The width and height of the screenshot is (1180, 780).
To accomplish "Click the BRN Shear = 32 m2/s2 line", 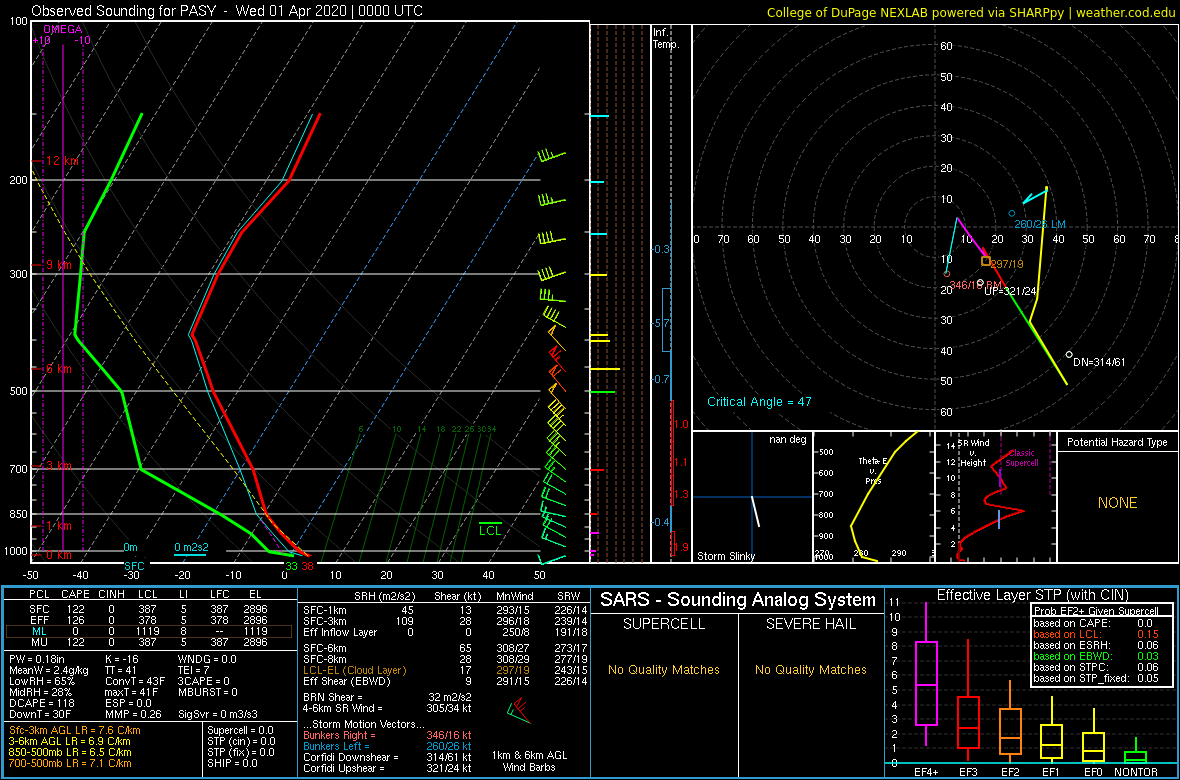I will (x=388, y=697).
